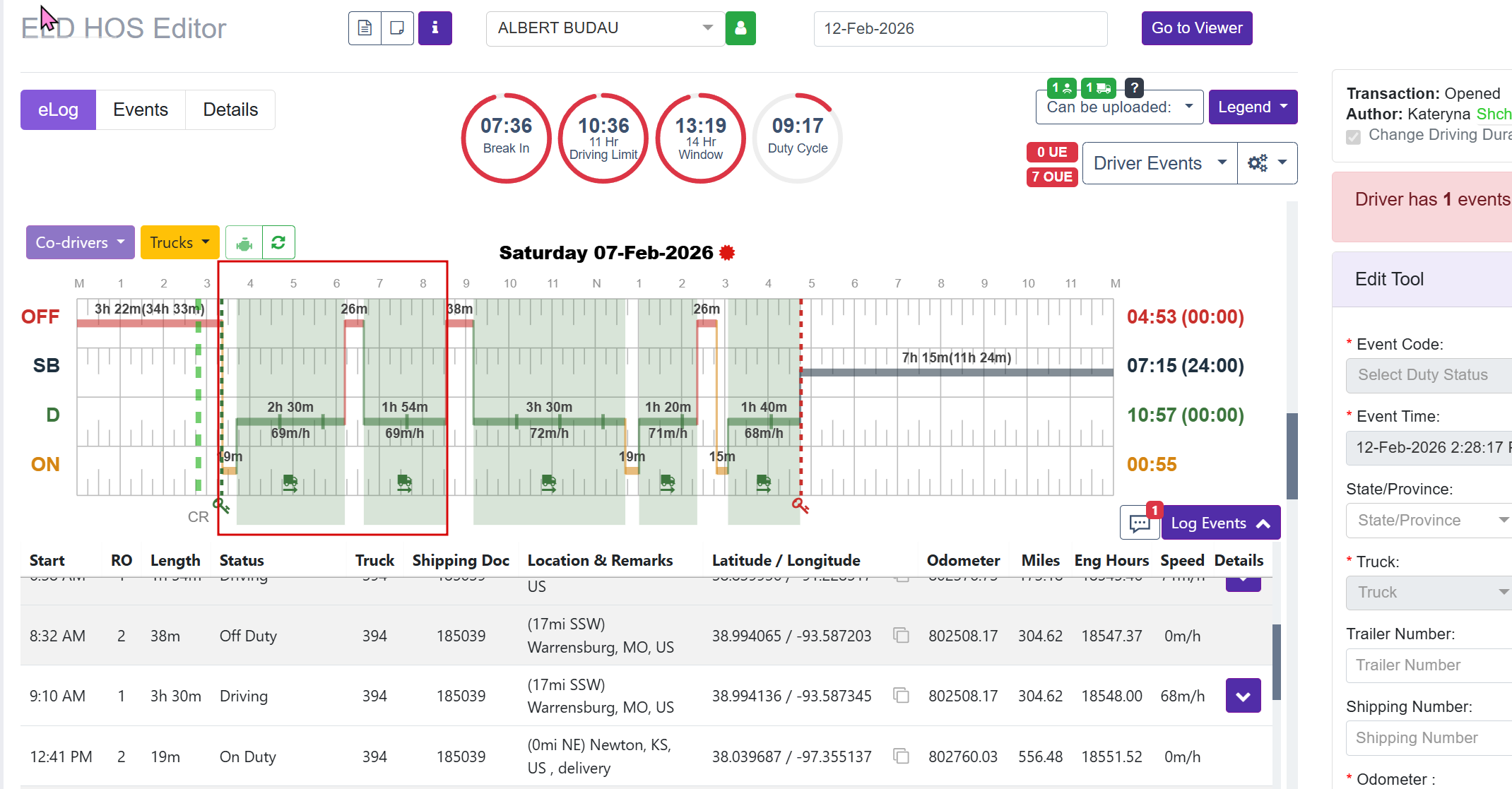
Task: Click the green refresh icon button
Action: [278, 243]
